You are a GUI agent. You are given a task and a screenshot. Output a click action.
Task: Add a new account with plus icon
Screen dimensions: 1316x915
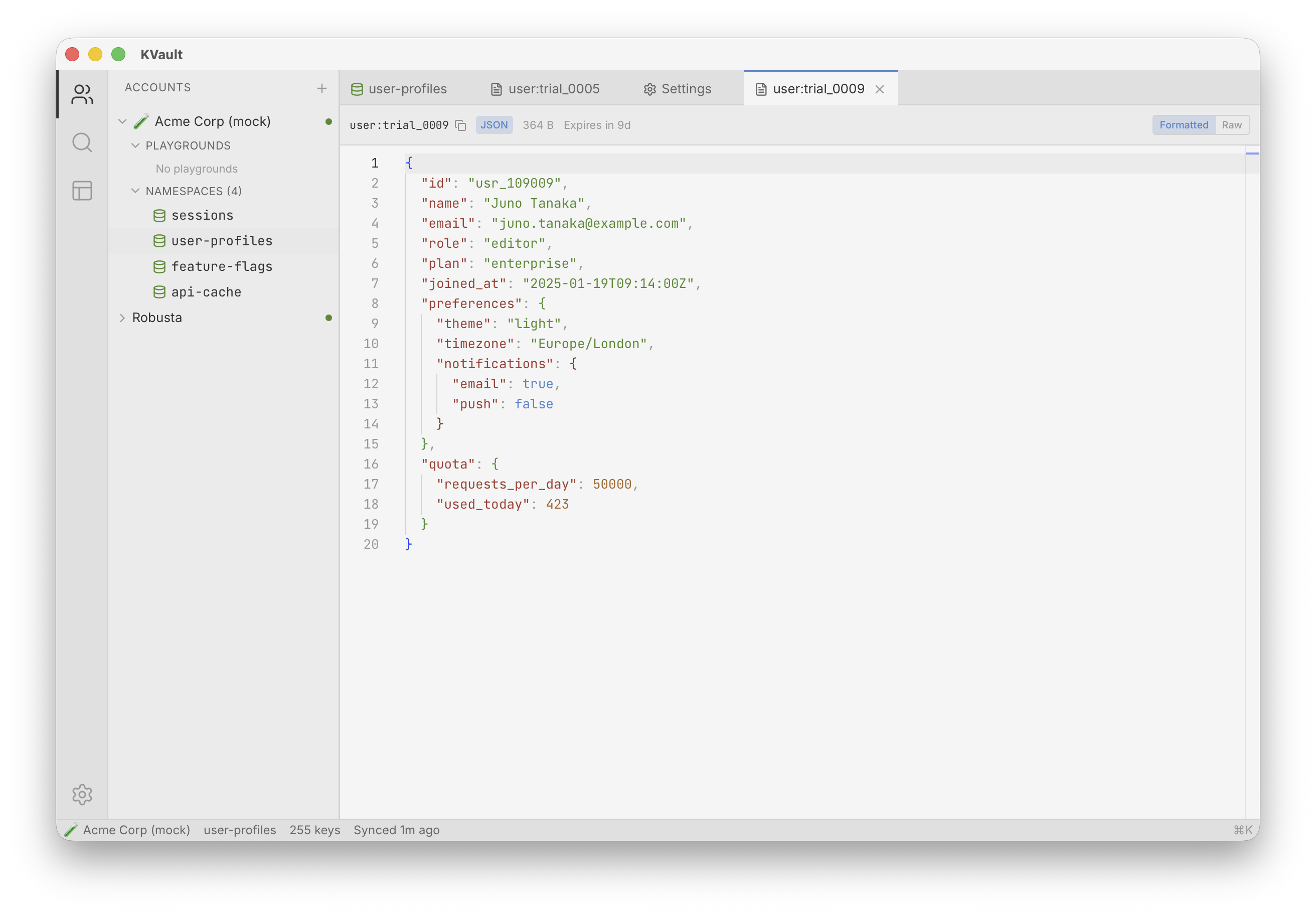(x=321, y=88)
